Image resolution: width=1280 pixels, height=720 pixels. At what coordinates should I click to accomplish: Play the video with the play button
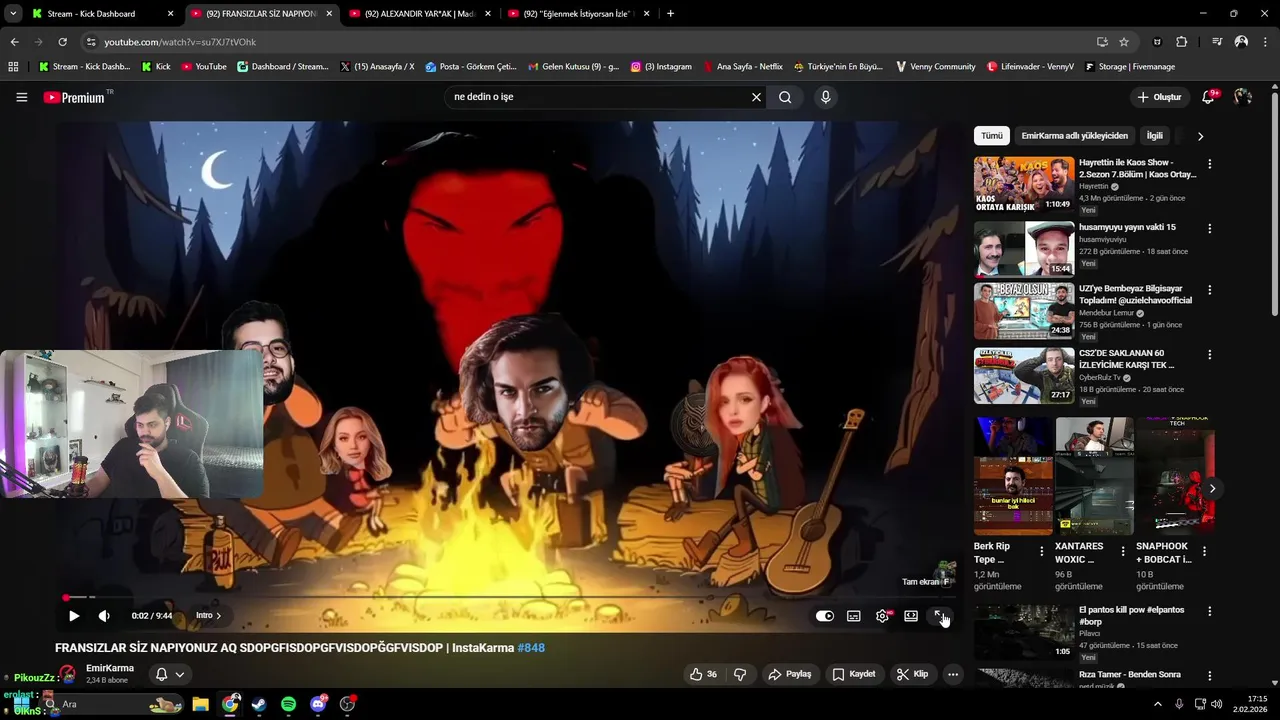(74, 616)
